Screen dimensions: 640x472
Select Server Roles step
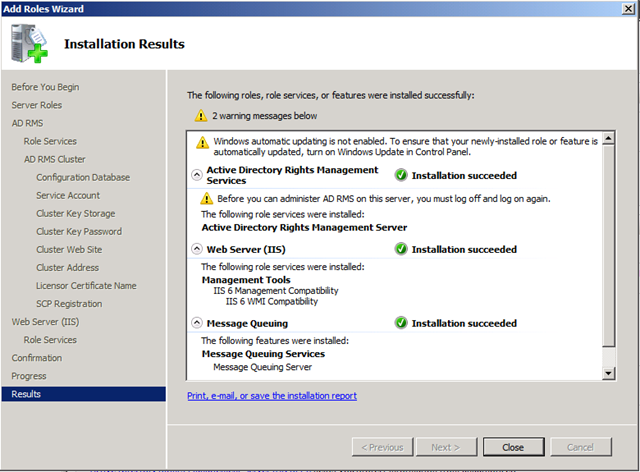coord(37,105)
